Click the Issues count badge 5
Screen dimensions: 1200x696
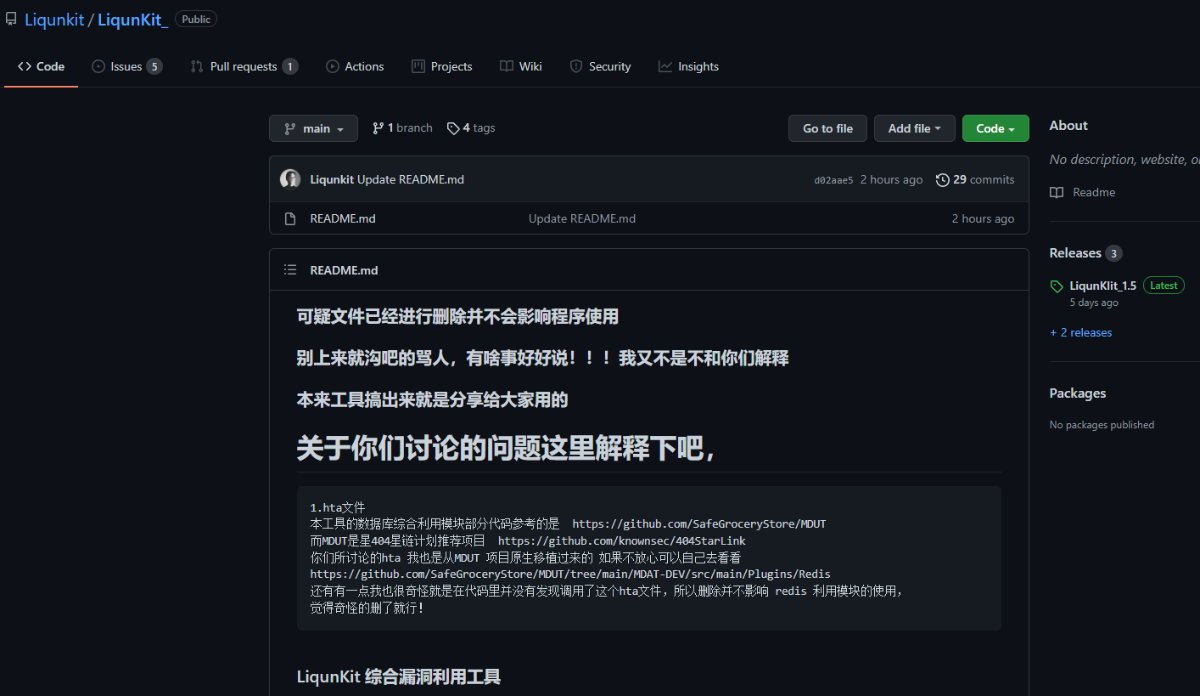tap(154, 67)
